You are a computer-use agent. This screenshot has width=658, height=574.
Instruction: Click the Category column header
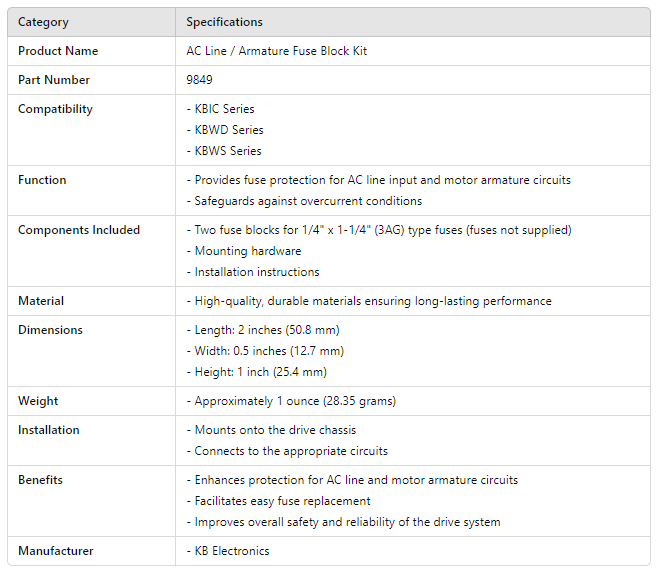[x=43, y=22]
